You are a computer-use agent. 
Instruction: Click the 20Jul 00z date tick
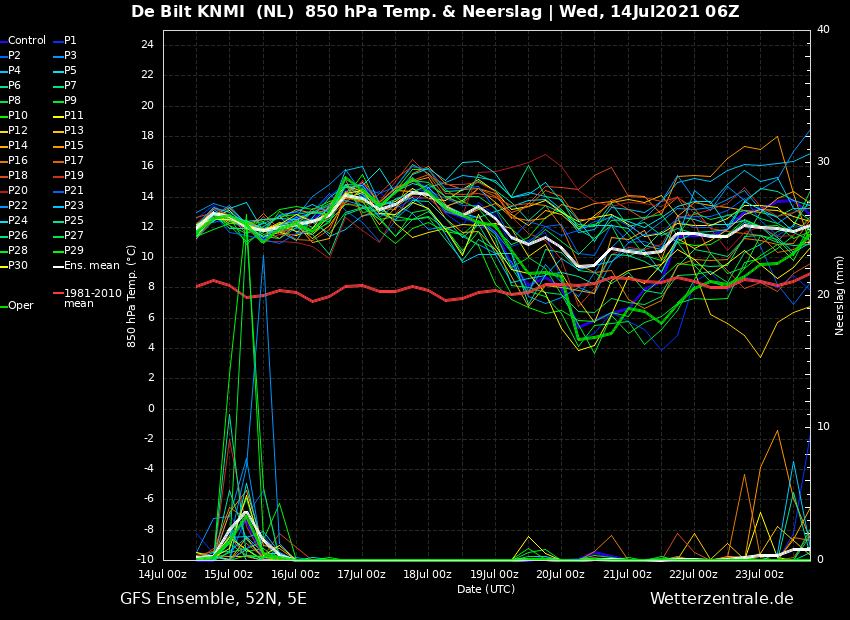coord(560,574)
